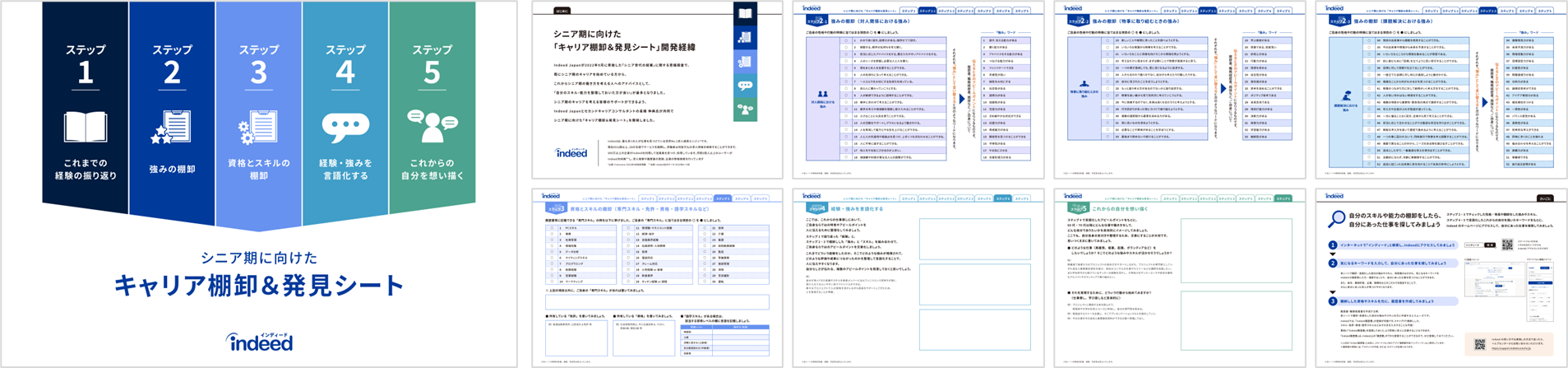
Task: Click the 語学スキル table header on the Step 3 page
Action: 725,327
